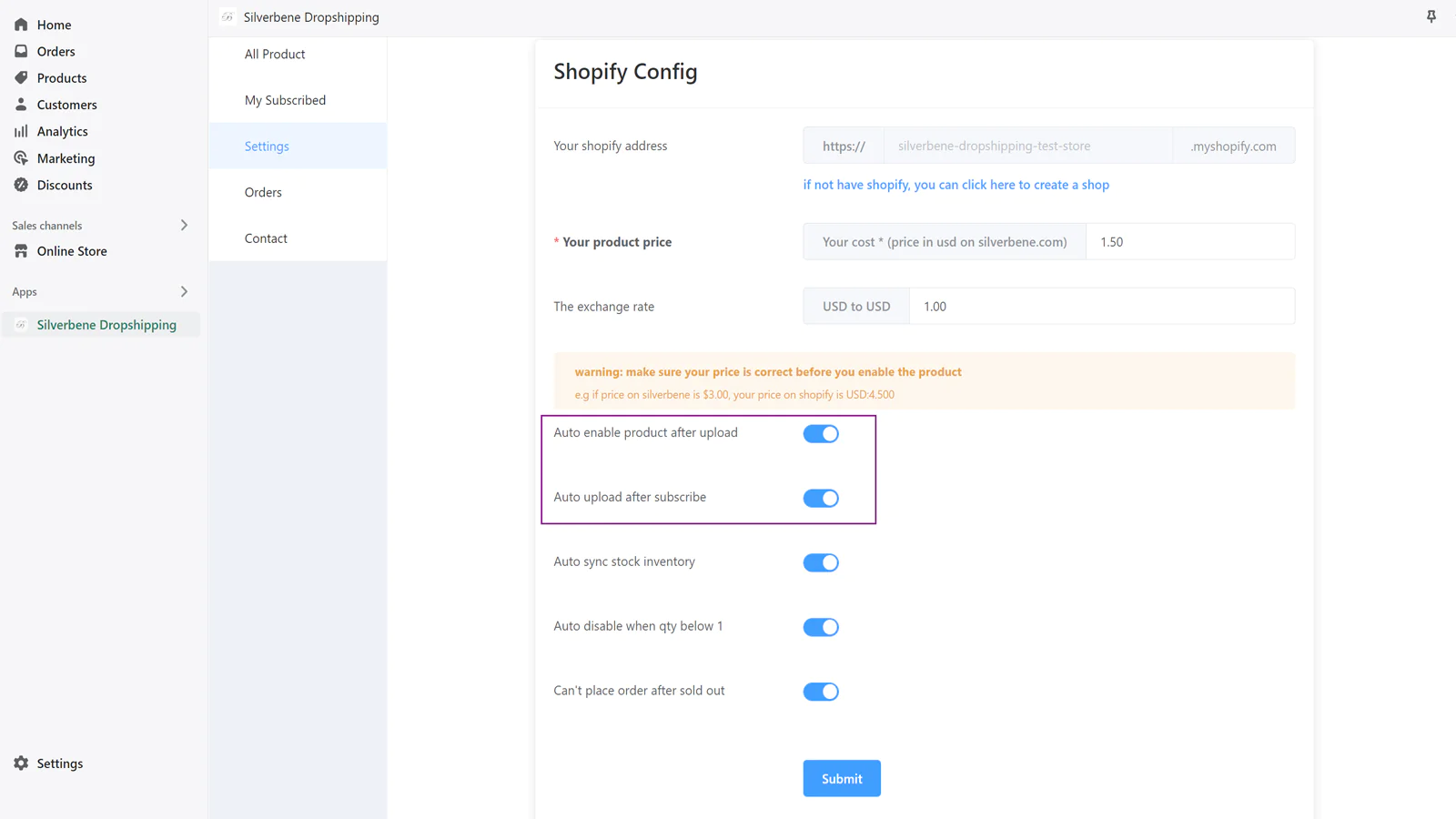The height and width of the screenshot is (819, 1456).
Task: Open admin Settings gear icon
Action: point(21,763)
